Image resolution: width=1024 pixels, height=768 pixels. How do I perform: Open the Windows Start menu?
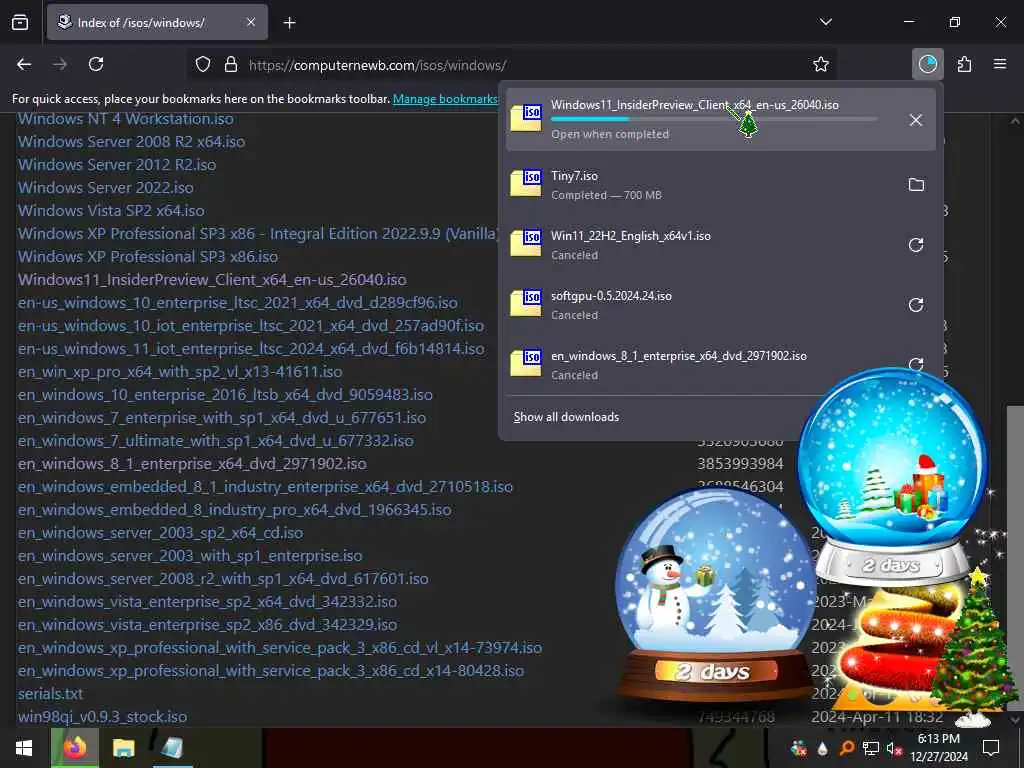[24, 748]
